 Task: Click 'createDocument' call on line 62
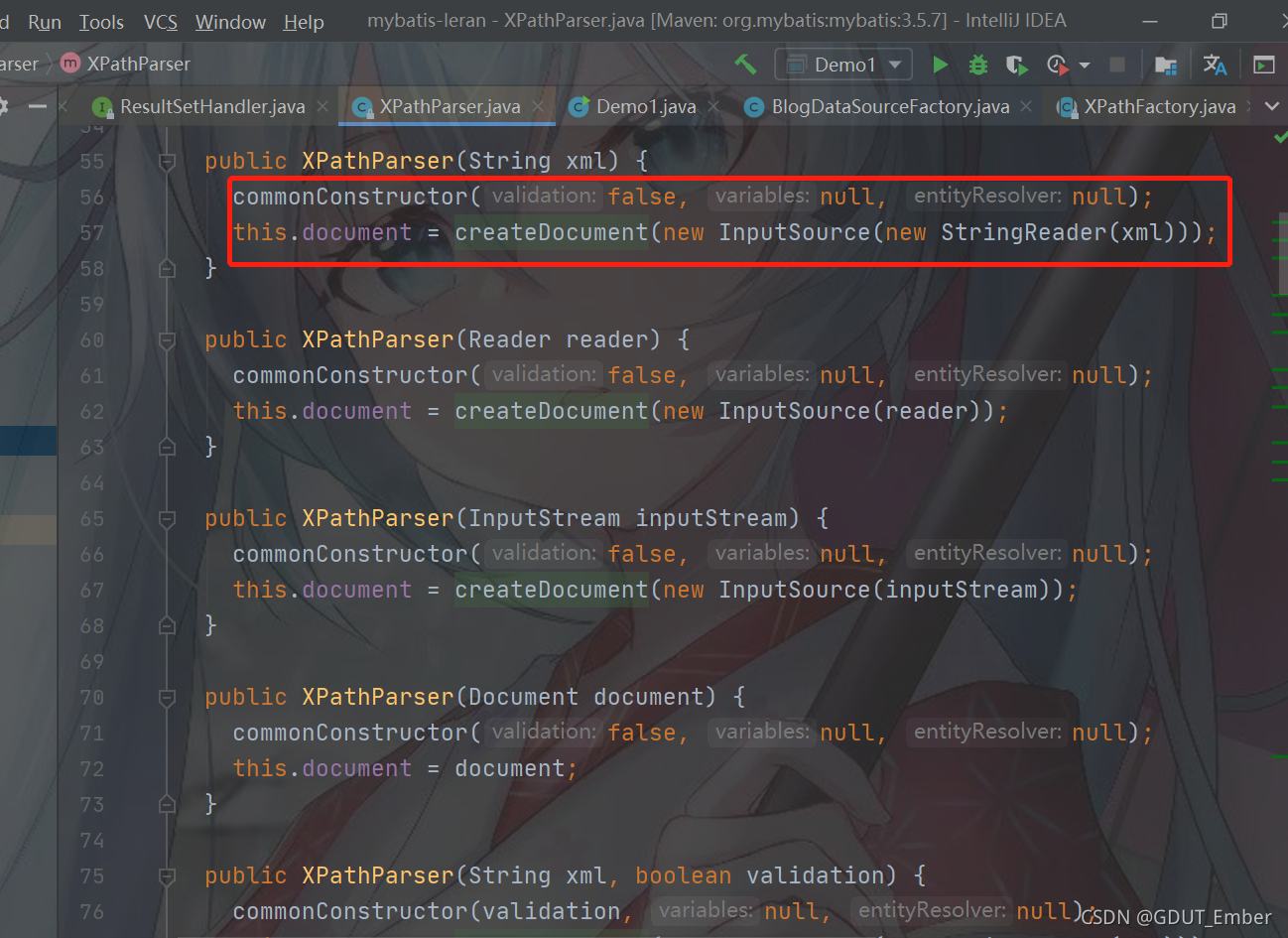551,411
